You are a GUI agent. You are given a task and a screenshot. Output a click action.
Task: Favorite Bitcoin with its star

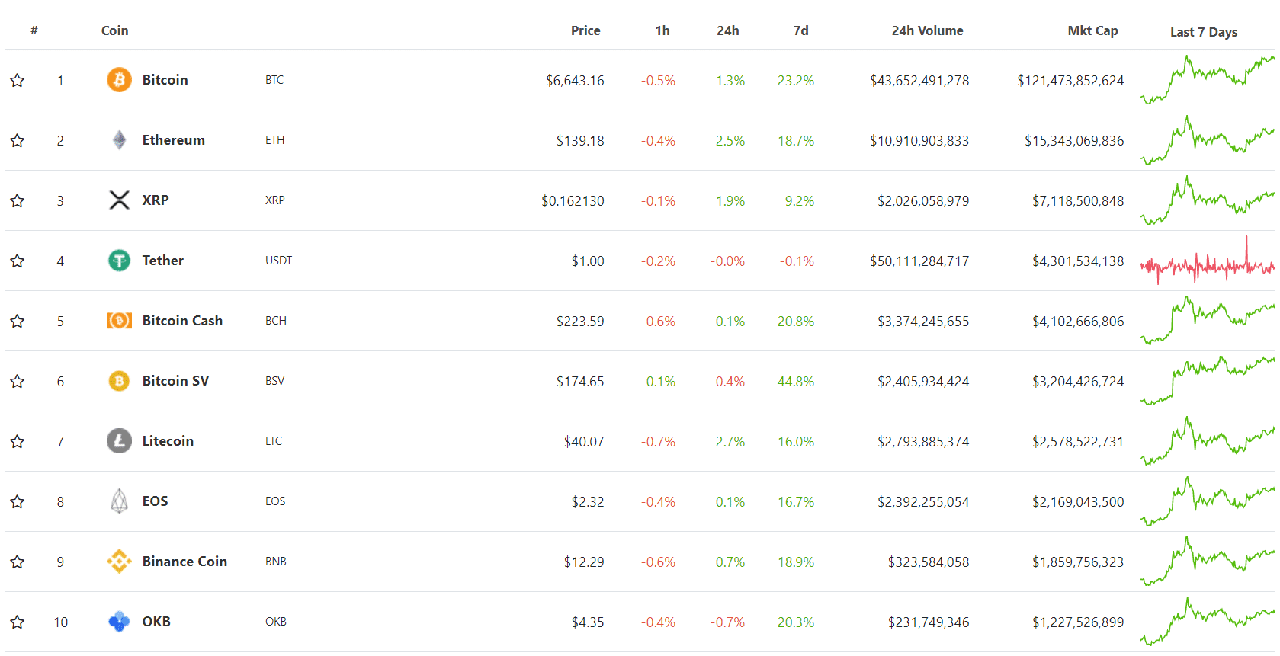click(x=17, y=80)
